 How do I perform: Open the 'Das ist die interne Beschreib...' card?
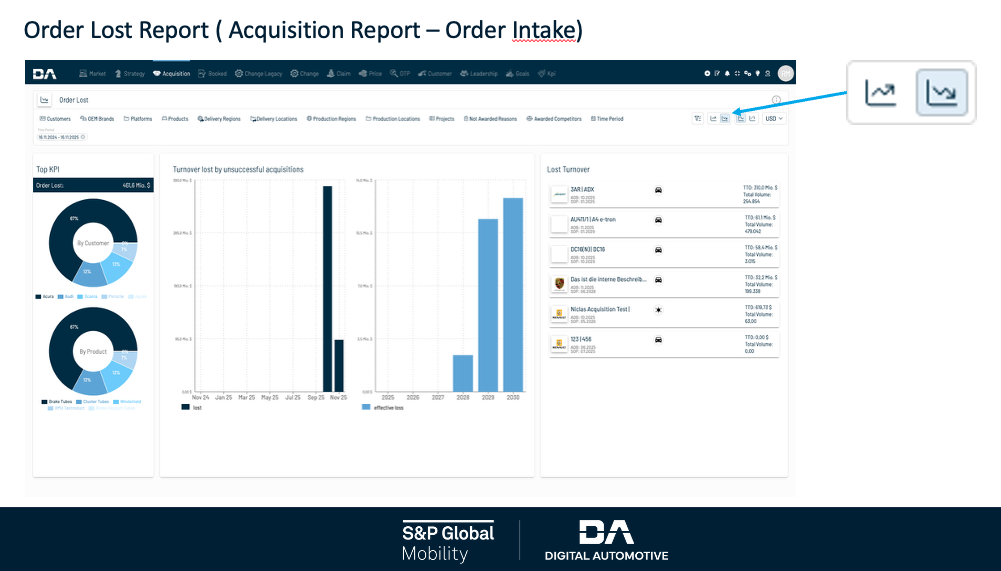coord(664,284)
